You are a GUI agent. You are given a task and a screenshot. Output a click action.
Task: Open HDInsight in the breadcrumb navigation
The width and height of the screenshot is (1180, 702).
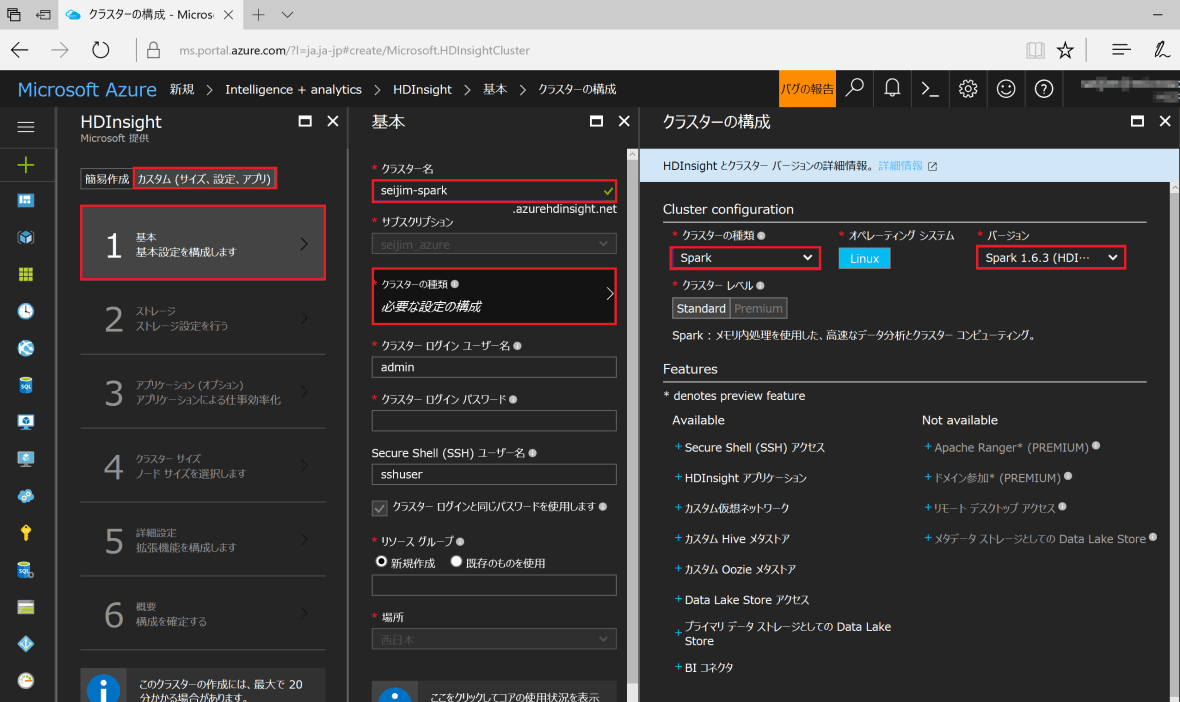(422, 89)
